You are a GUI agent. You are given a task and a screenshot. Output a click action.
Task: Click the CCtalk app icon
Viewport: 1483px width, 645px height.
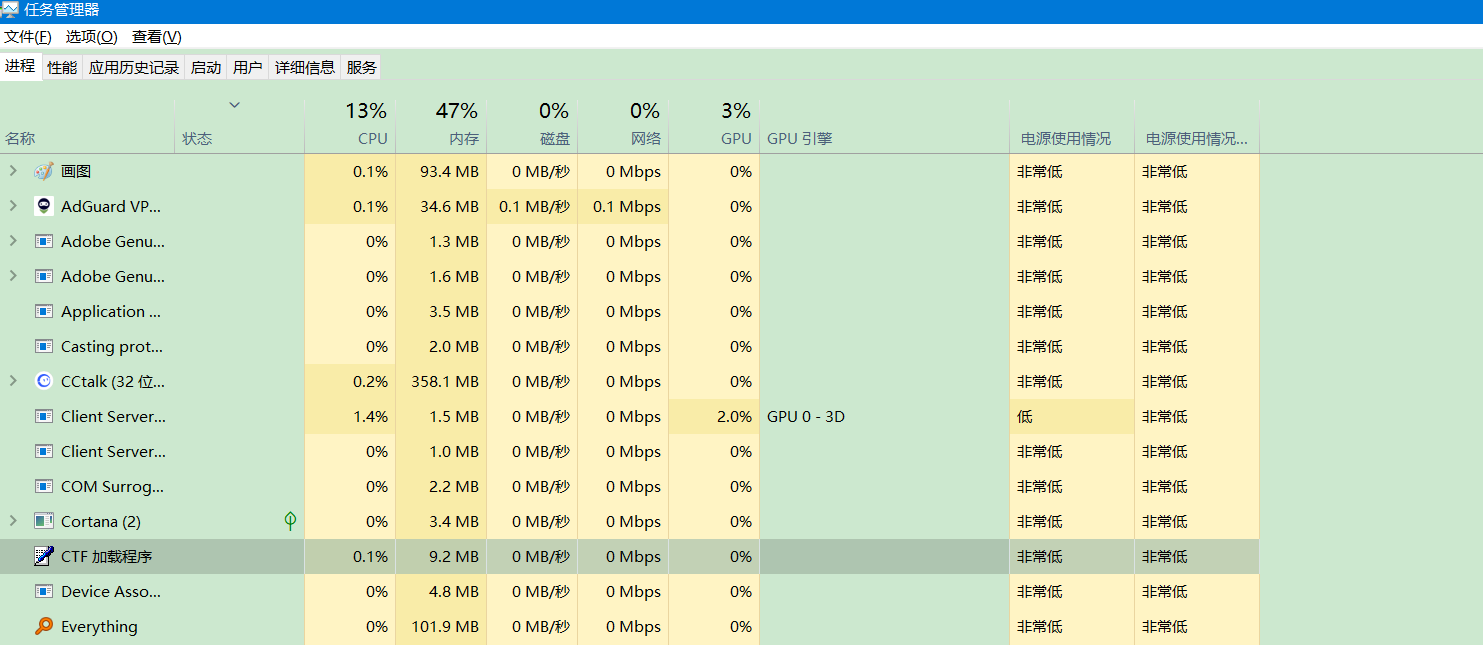pos(43,381)
